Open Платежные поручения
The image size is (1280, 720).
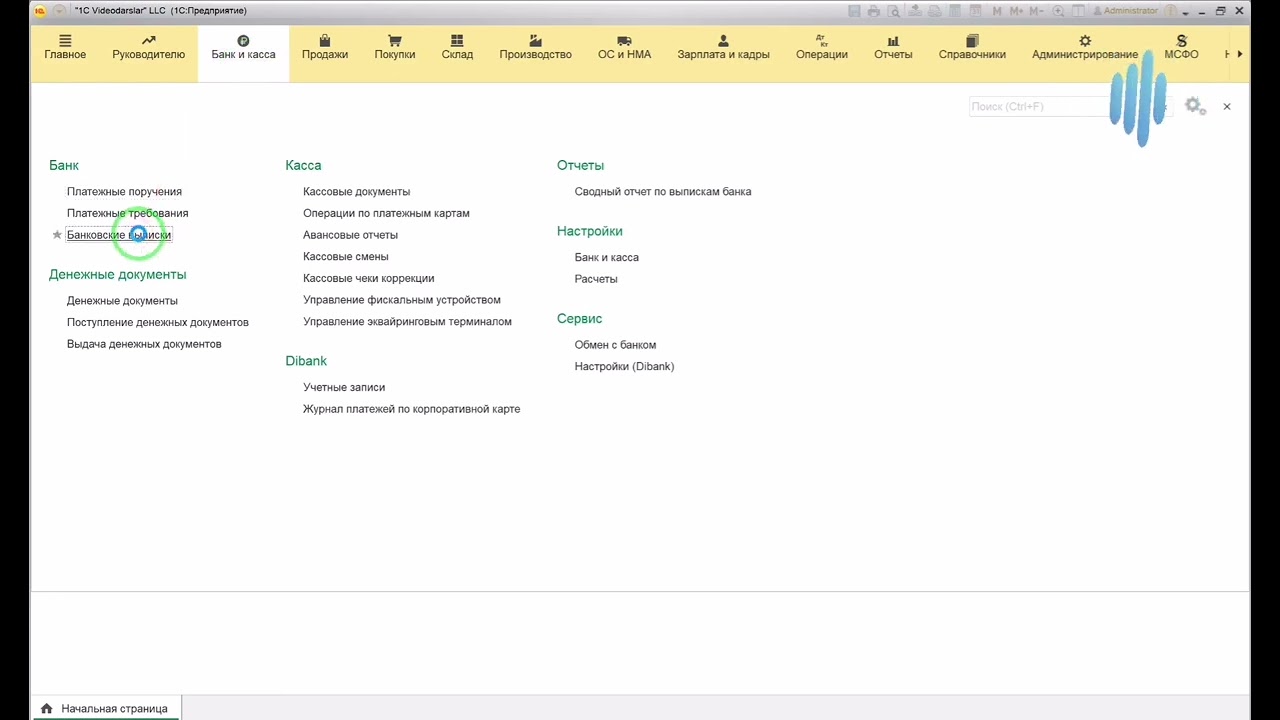124,191
